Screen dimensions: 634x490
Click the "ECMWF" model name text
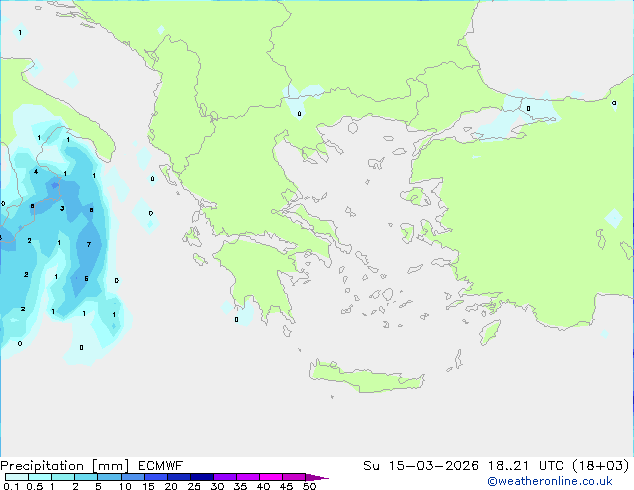(161, 466)
